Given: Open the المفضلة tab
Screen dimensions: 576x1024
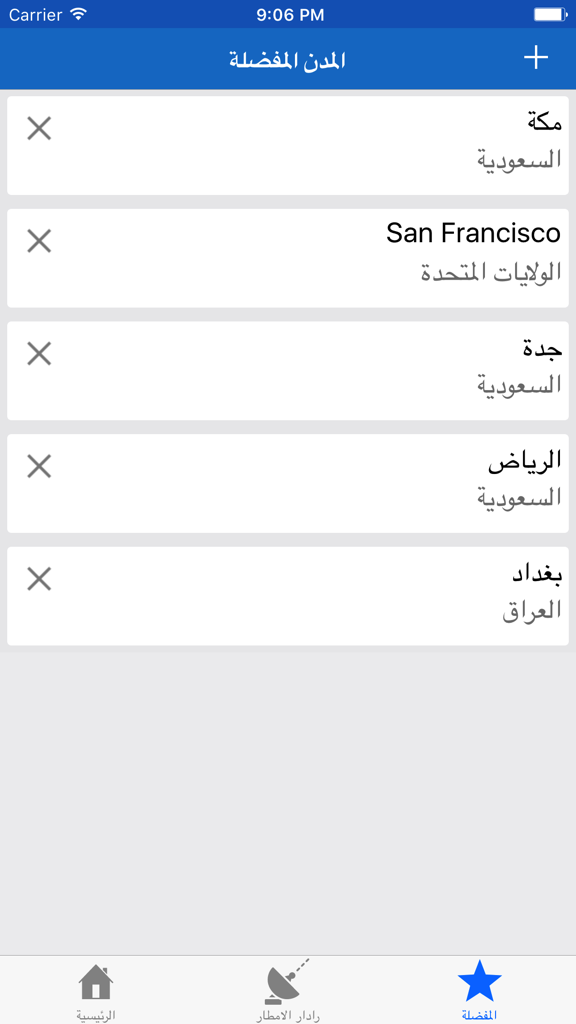Looking at the screenshot, I should pyautogui.click(x=480, y=995).
